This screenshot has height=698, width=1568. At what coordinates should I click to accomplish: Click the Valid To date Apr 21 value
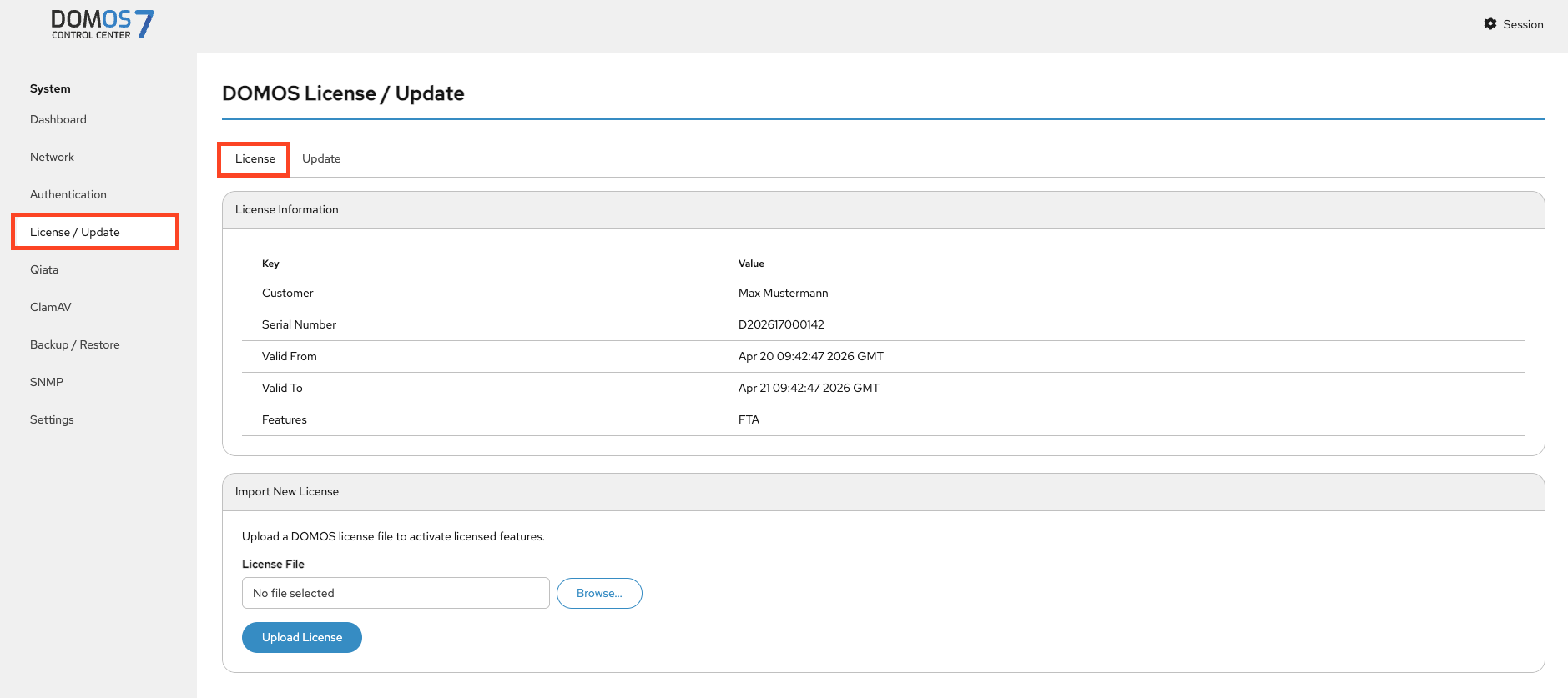(809, 388)
